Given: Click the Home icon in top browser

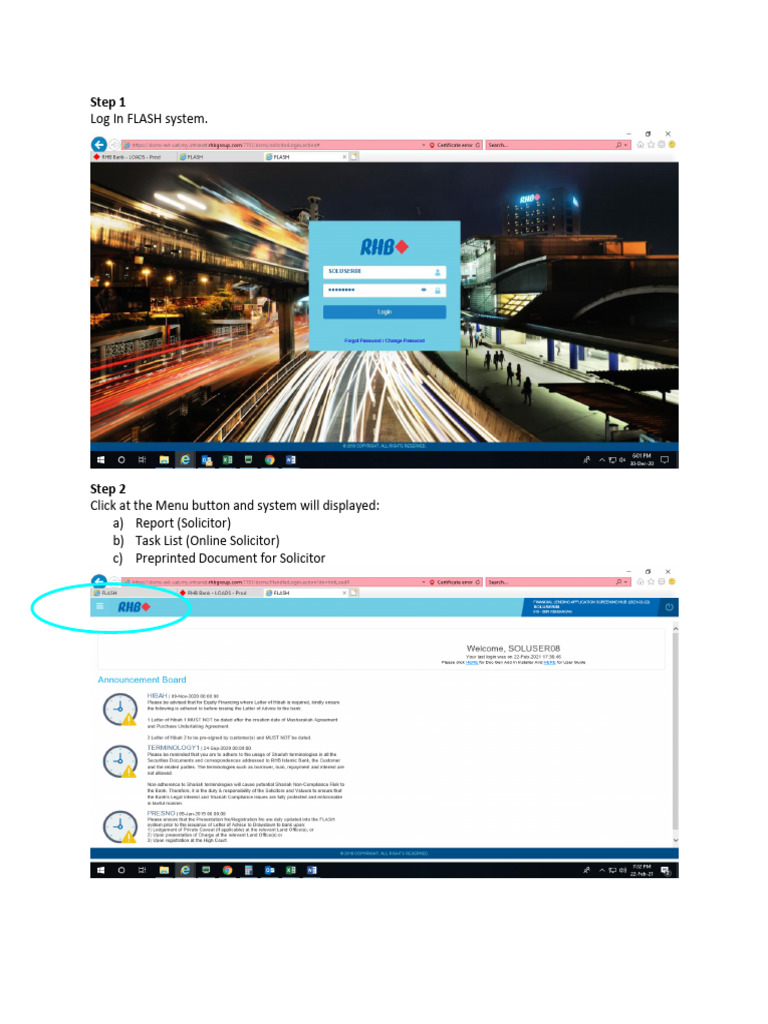Looking at the screenshot, I should [x=641, y=145].
